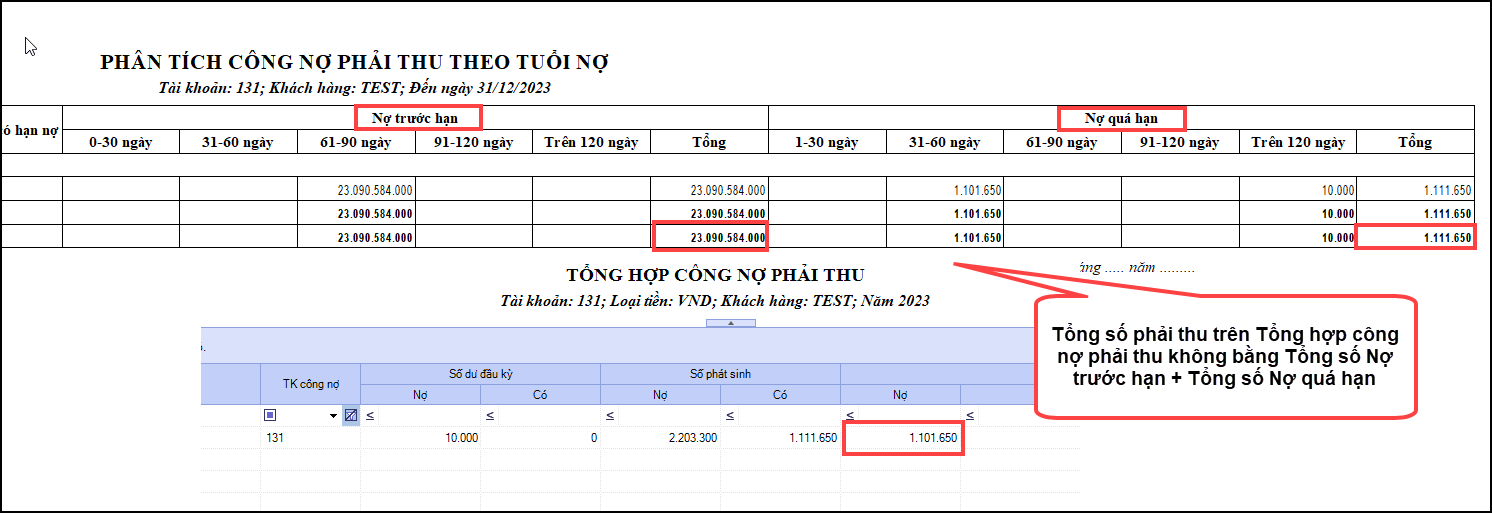Click the ≤ operator under Số dư đầu kỳ Có
The width and height of the screenshot is (1492, 513).
click(489, 415)
